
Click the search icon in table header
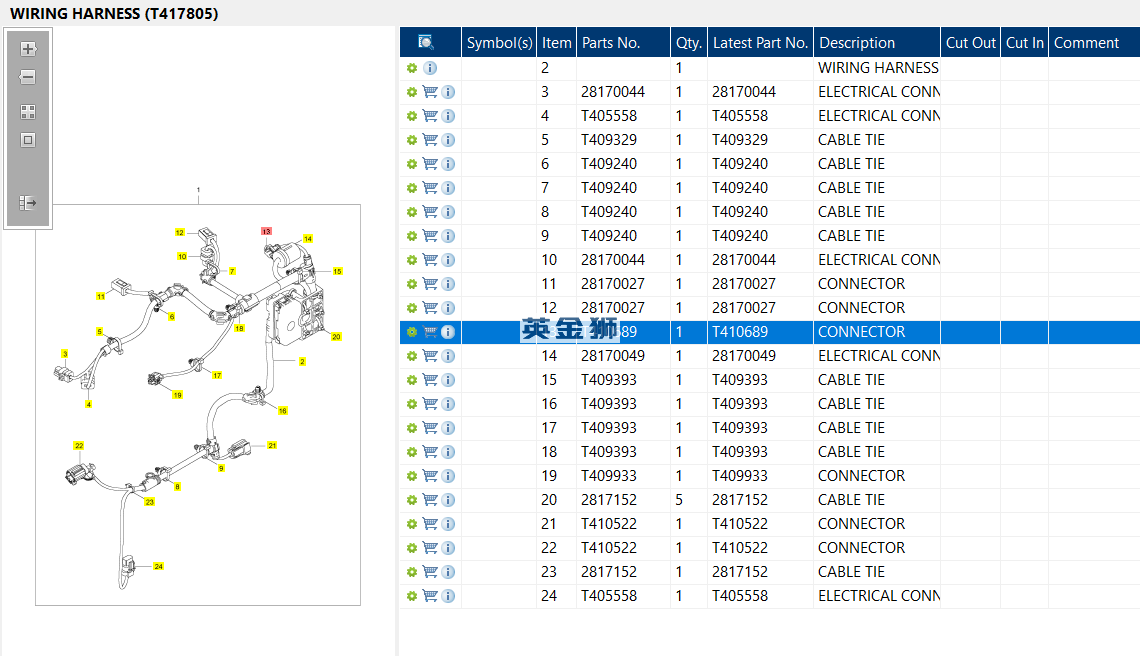(425, 42)
